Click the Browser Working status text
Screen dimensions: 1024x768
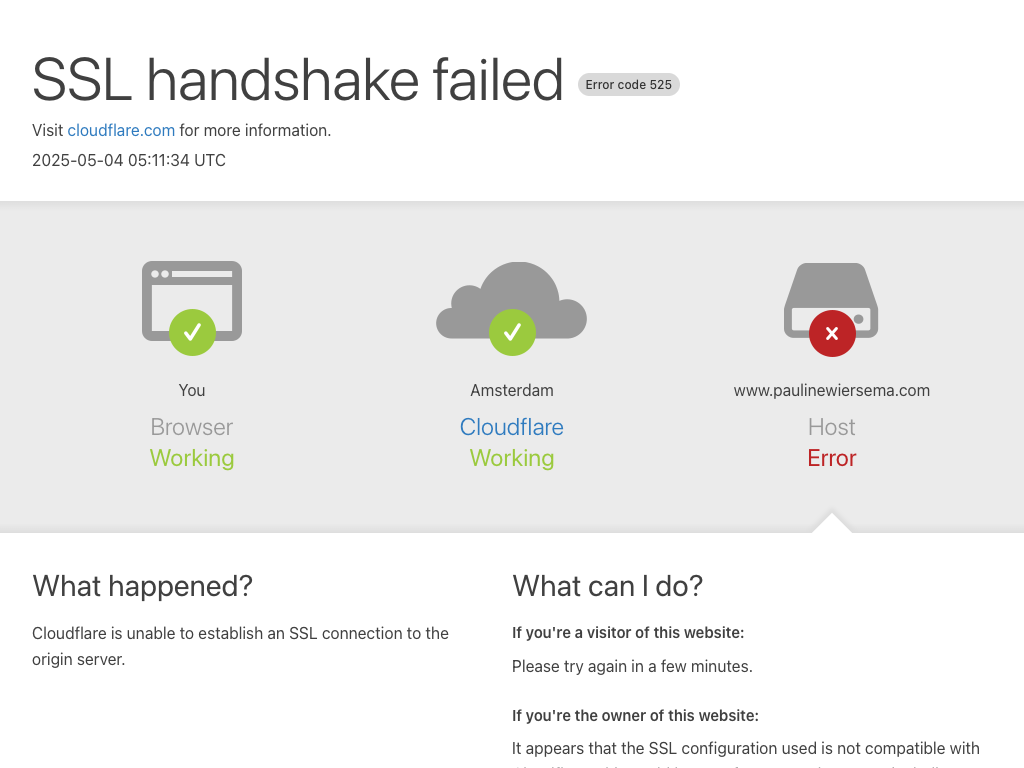click(192, 458)
